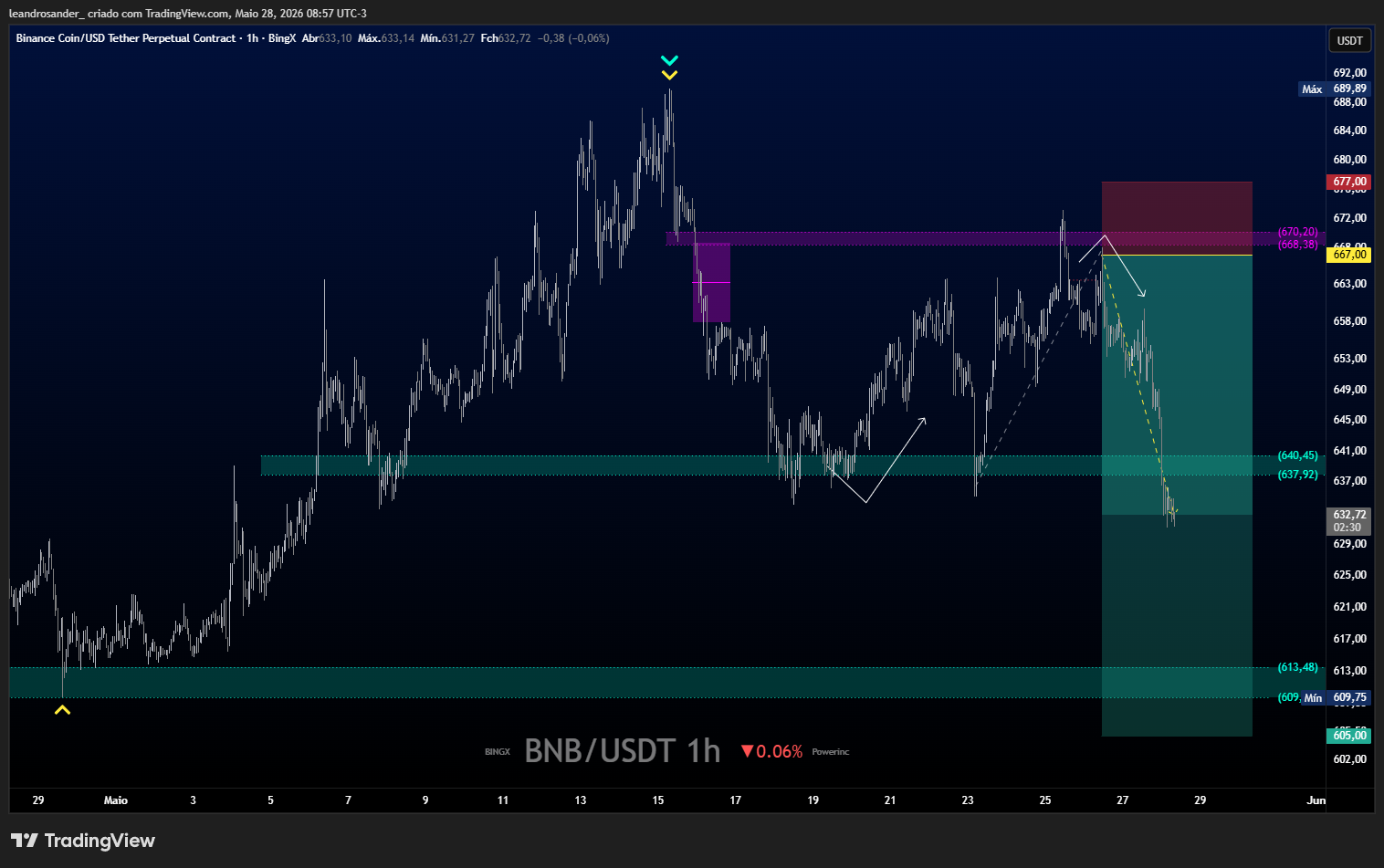Click date 27 on the time axis
The image size is (1384, 868).
click(x=1122, y=800)
